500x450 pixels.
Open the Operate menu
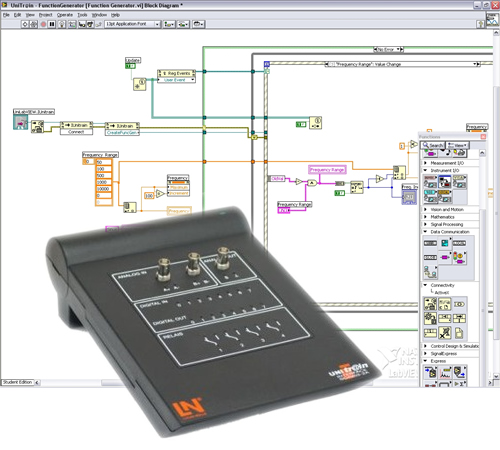[x=65, y=15]
